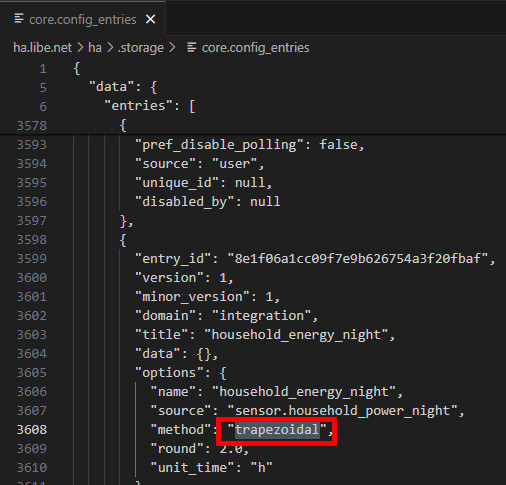Place cursor on unit_time value "h"
The image size is (506, 485).
tap(262, 468)
